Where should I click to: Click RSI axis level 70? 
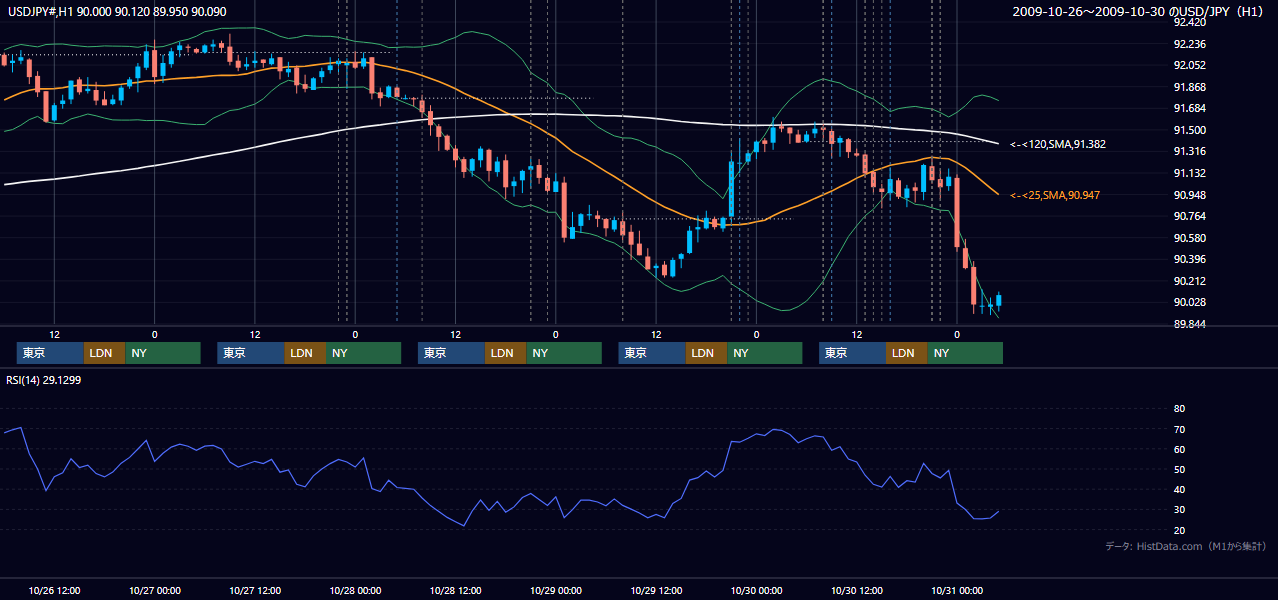point(1179,429)
